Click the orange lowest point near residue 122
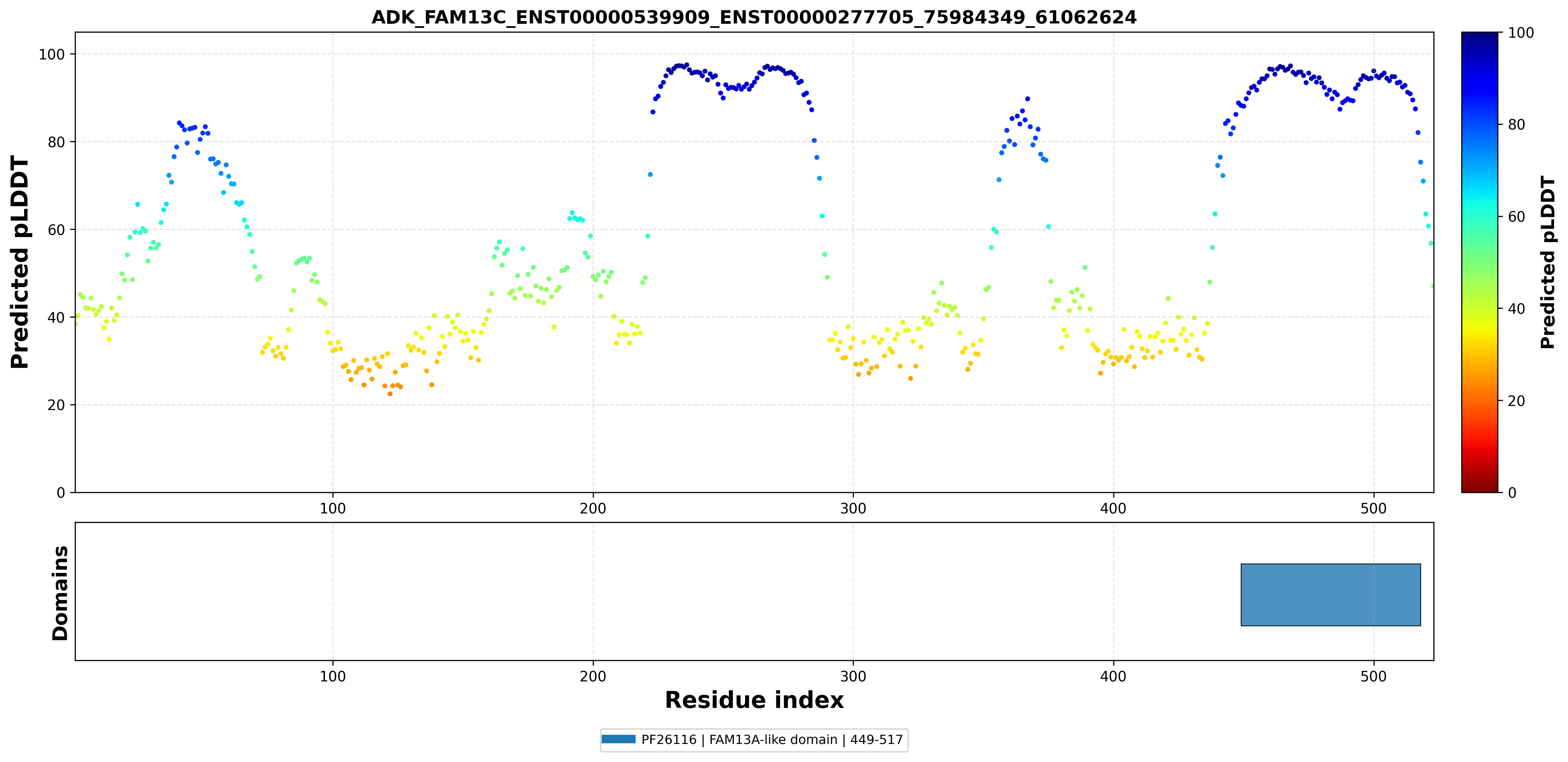The width and height of the screenshot is (1568, 762). coord(390,393)
